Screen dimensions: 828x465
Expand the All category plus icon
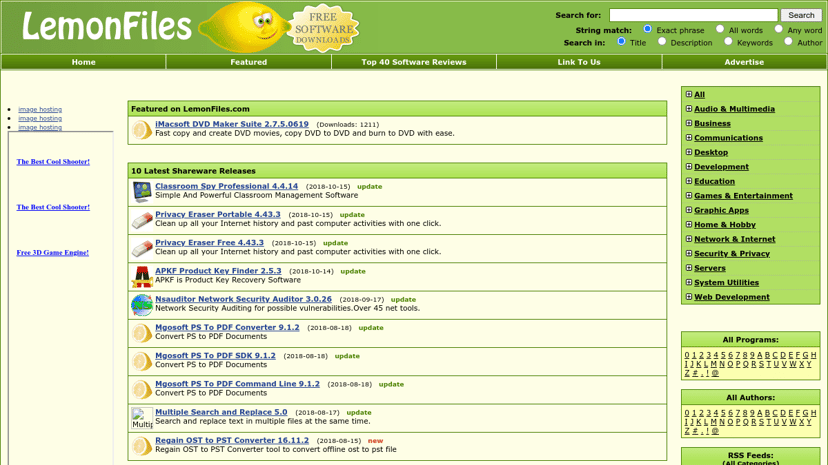[689, 94]
